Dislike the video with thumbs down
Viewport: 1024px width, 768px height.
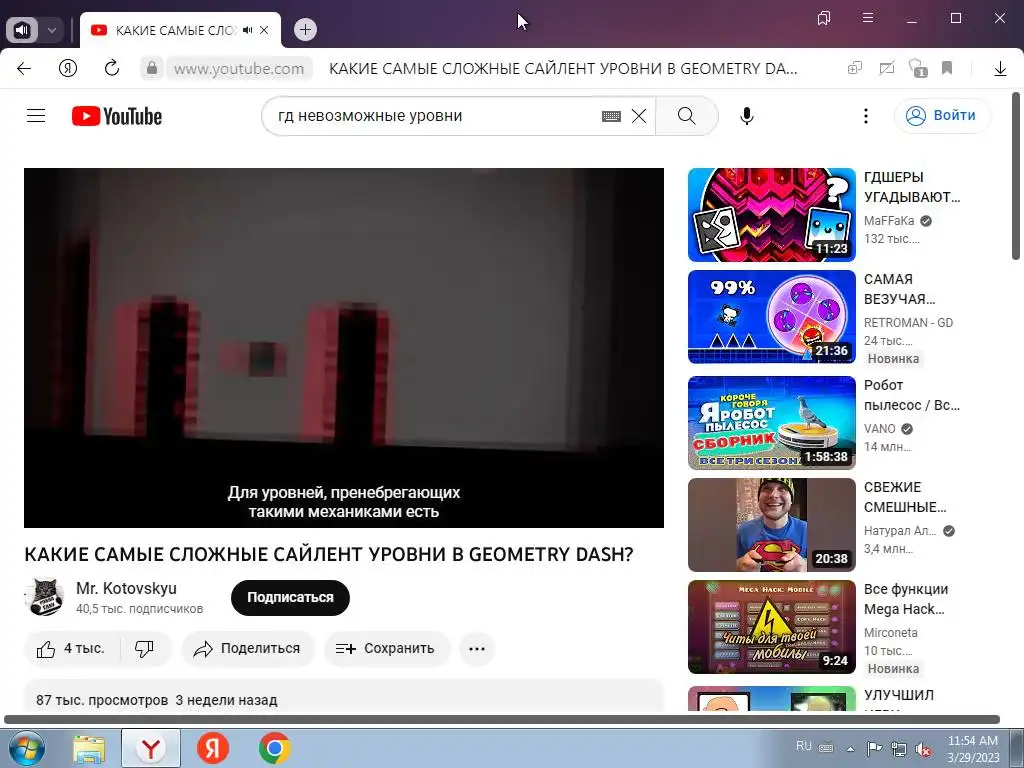point(144,648)
